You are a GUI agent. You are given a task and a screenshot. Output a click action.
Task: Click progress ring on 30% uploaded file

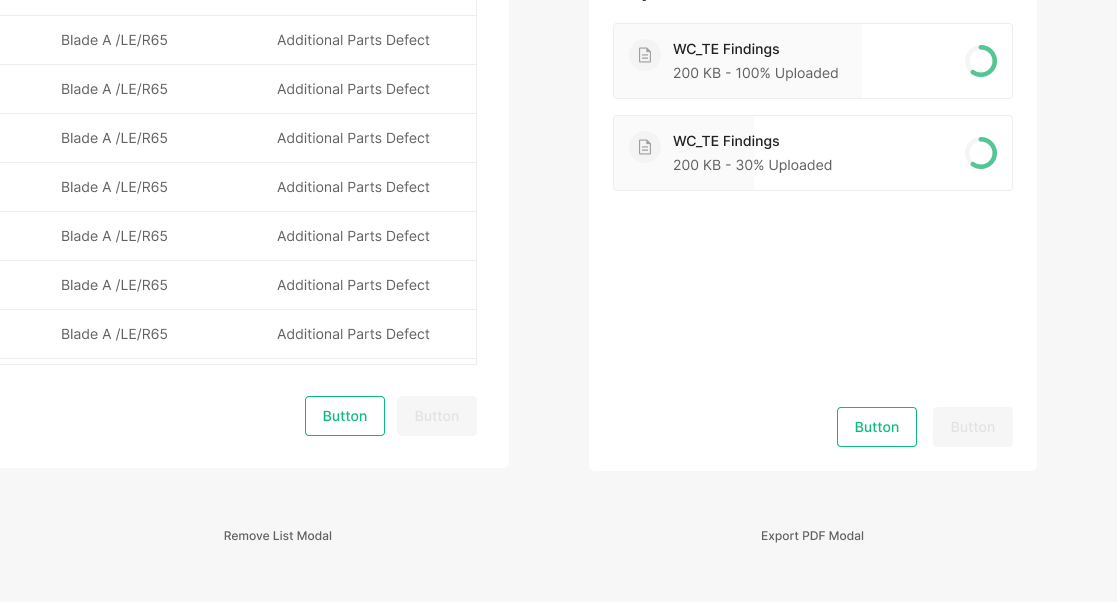(x=981, y=153)
